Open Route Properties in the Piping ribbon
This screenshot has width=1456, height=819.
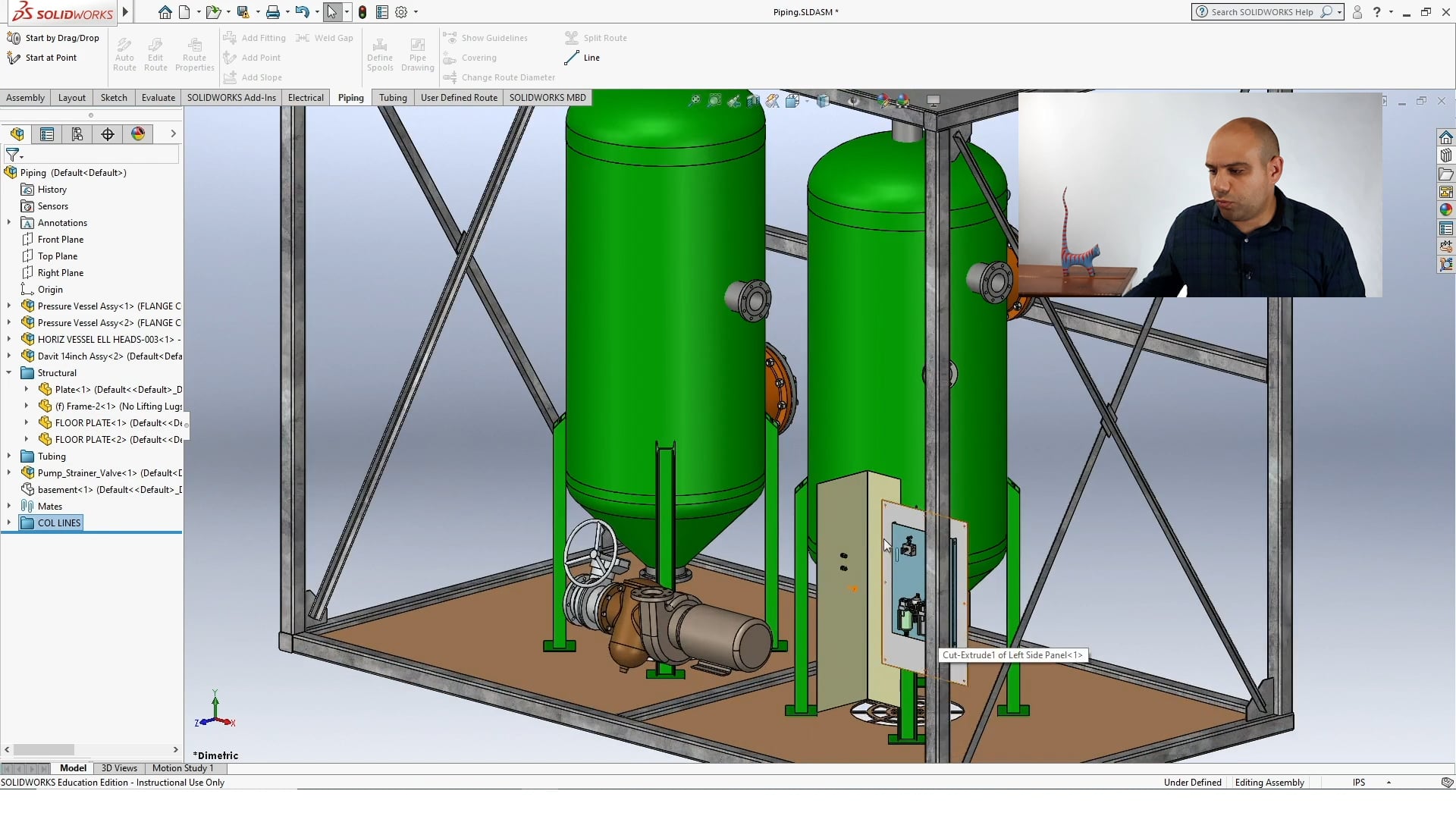pos(194,53)
